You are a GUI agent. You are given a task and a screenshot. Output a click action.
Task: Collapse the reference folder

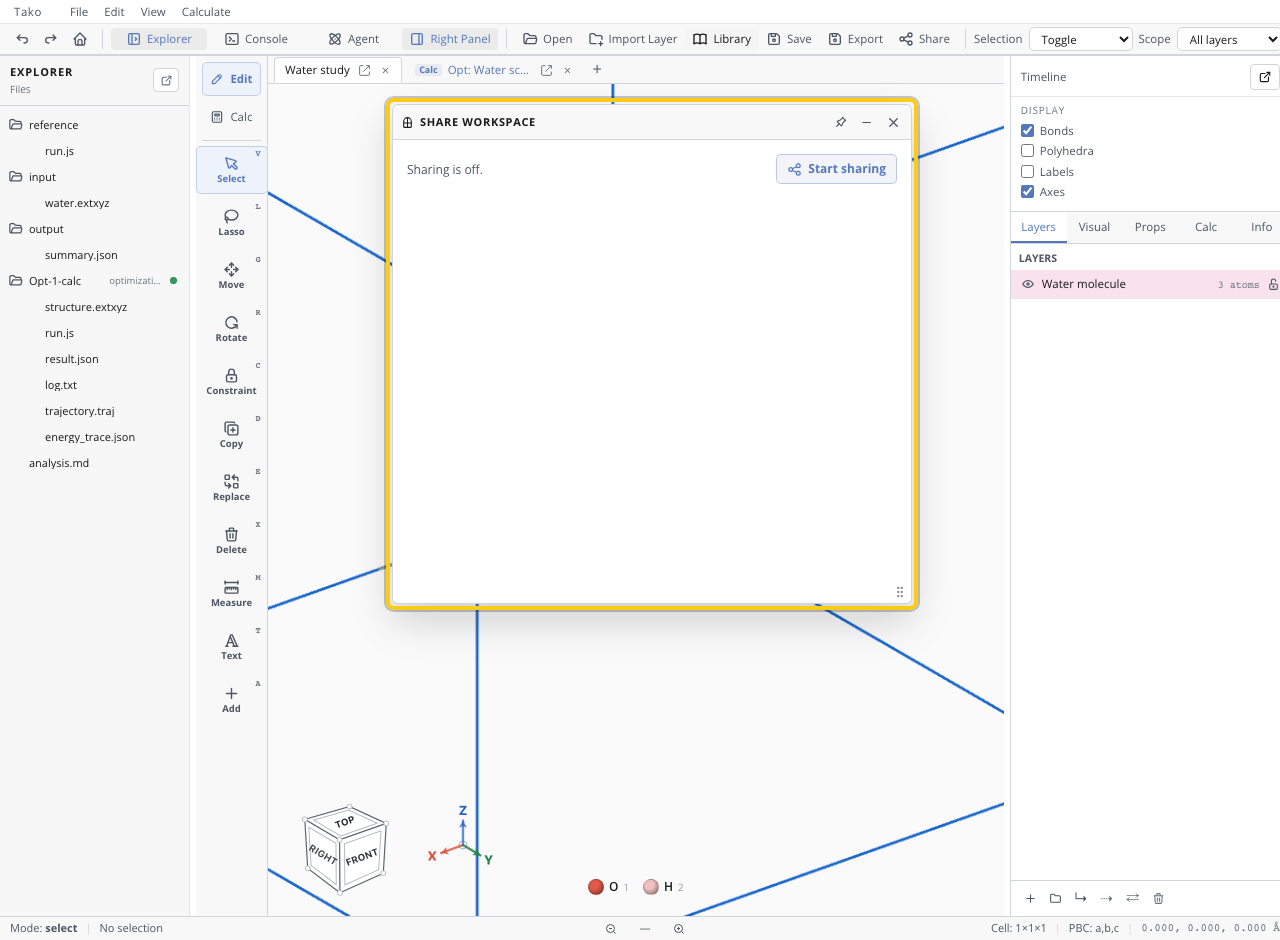click(x=16, y=125)
